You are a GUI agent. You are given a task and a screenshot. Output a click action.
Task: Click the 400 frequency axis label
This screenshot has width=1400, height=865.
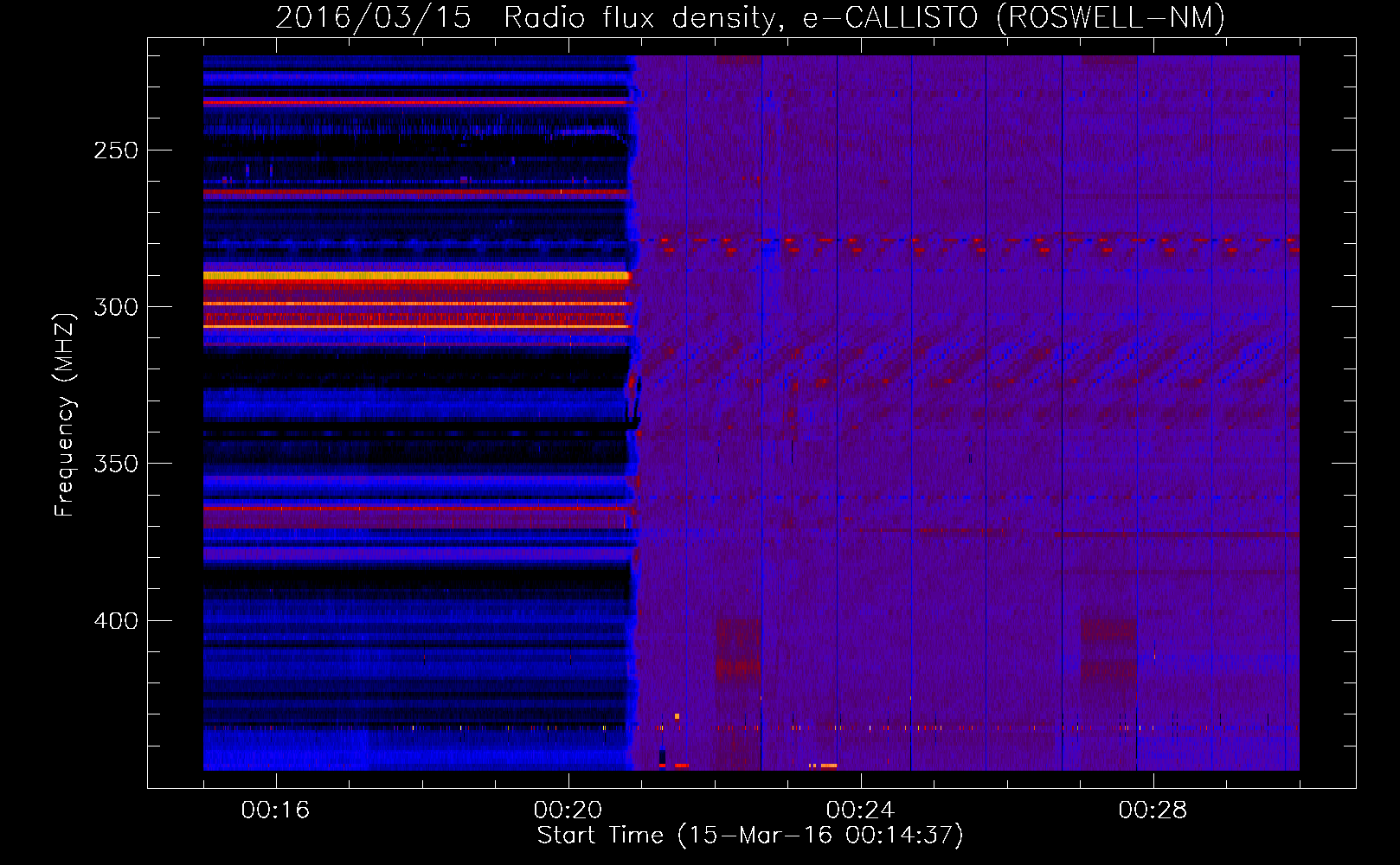click(x=116, y=621)
